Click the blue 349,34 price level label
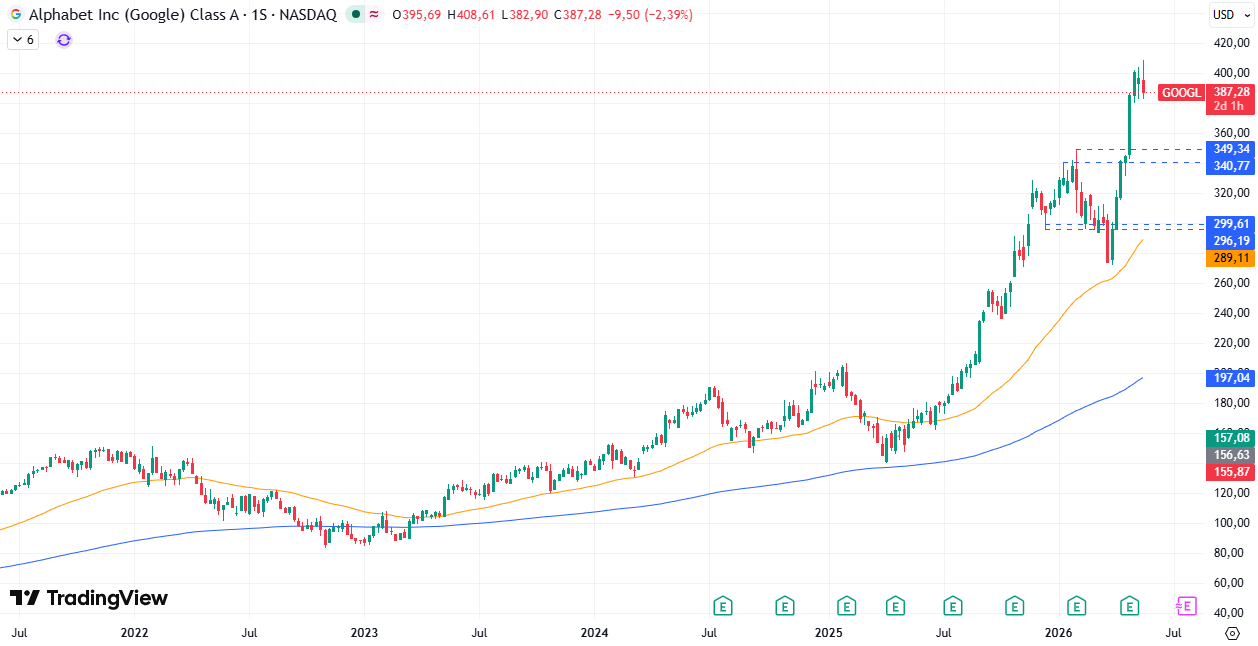Viewport: 1258px width, 646px height. (1232, 149)
